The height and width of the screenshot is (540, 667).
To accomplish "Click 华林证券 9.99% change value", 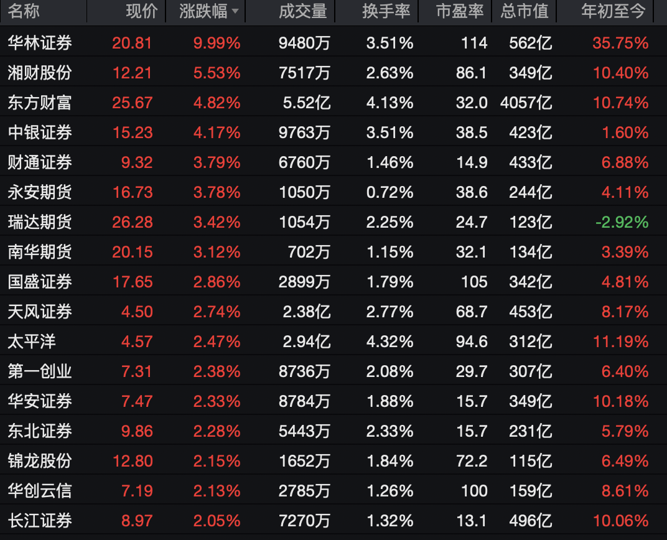I will (x=217, y=43).
